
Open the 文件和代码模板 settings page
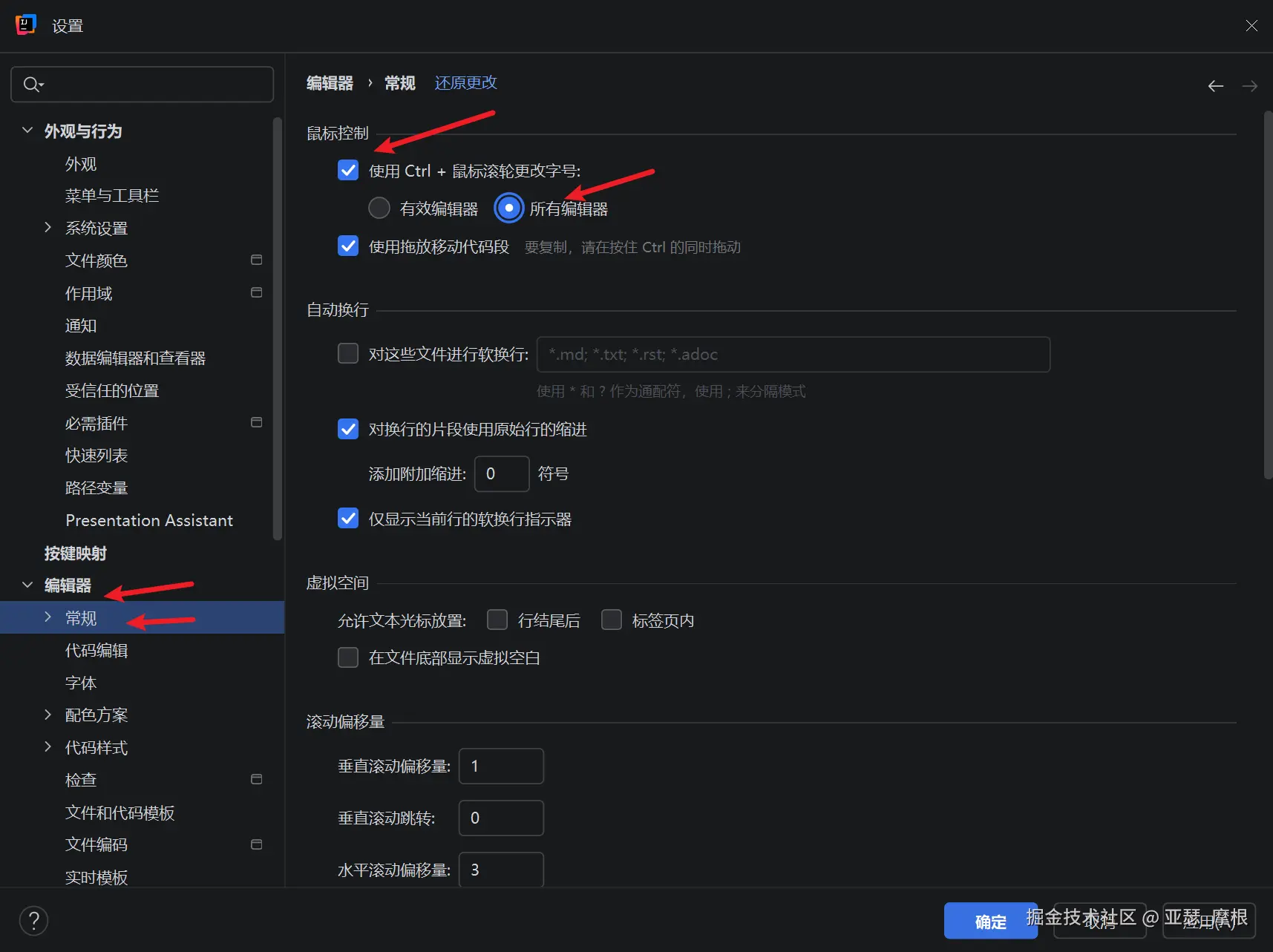click(120, 813)
